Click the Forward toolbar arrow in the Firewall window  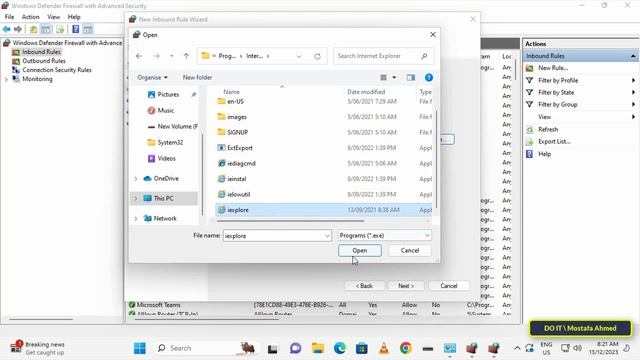pos(18,29)
